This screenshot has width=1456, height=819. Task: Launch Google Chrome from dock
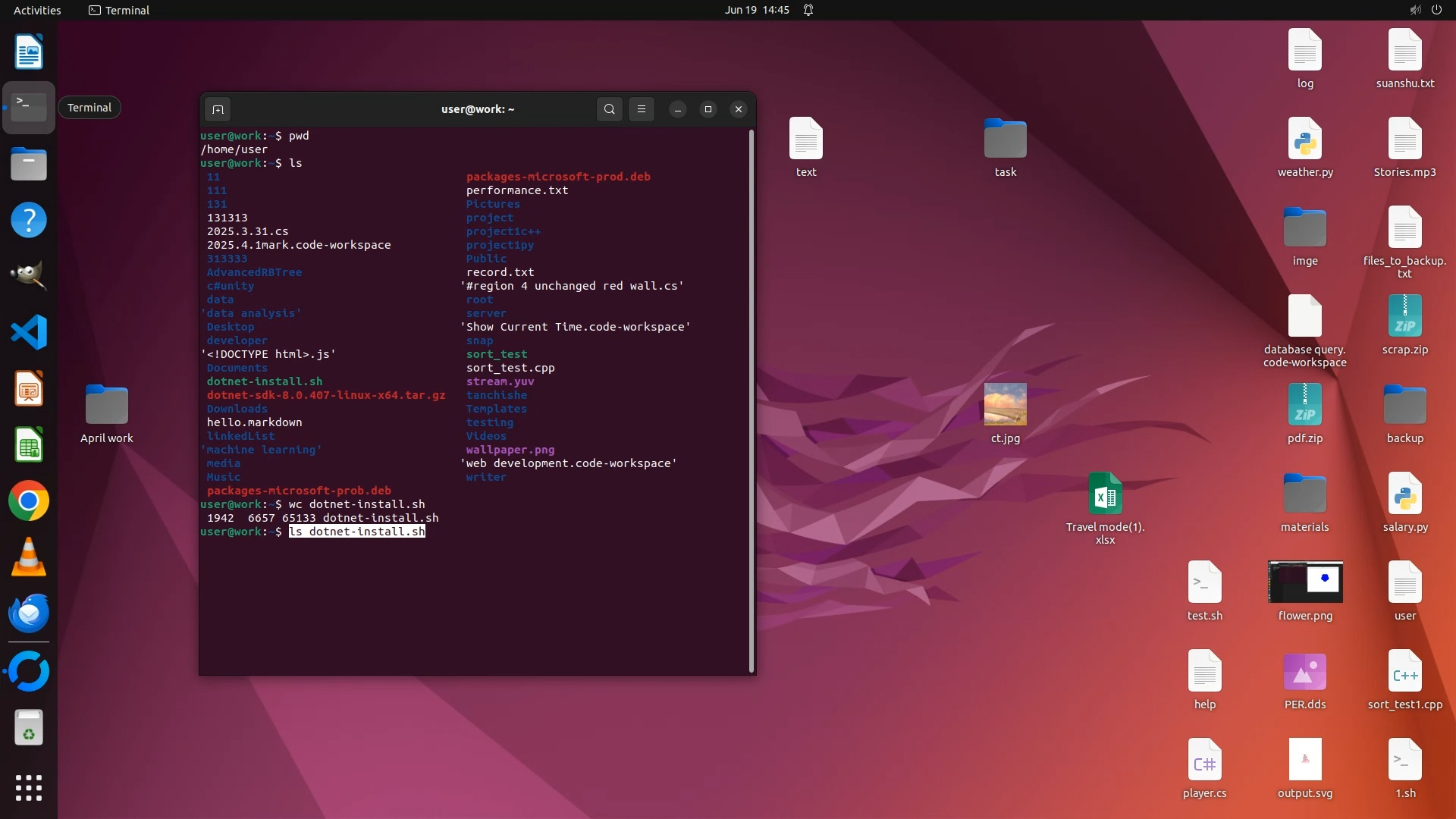coord(29,501)
